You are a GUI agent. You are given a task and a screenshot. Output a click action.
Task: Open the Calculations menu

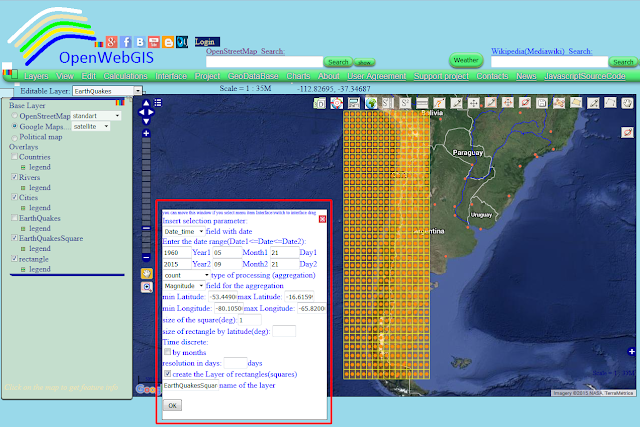click(x=125, y=76)
